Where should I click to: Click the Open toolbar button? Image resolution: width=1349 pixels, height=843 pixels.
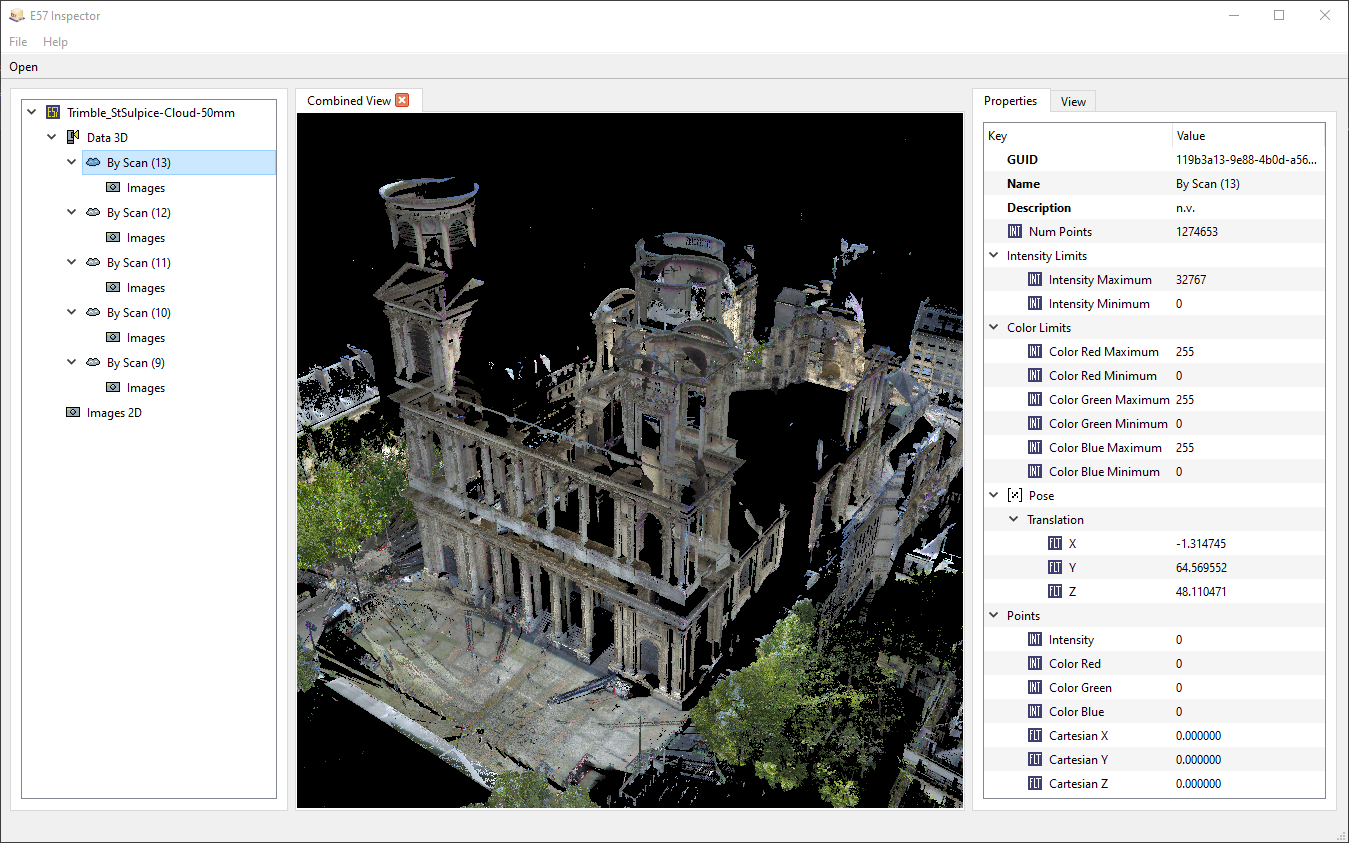[24, 67]
